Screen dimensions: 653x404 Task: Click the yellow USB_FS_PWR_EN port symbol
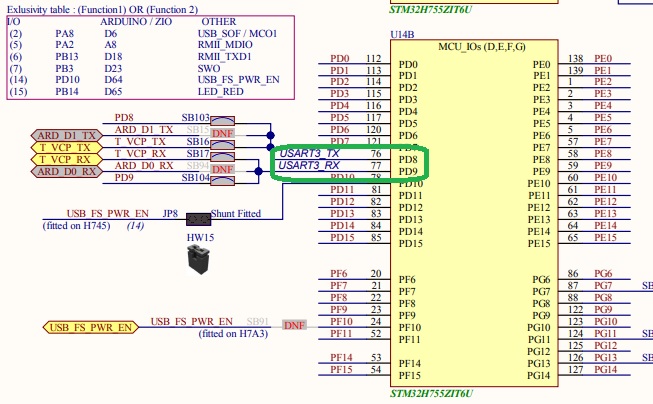tap(91, 327)
